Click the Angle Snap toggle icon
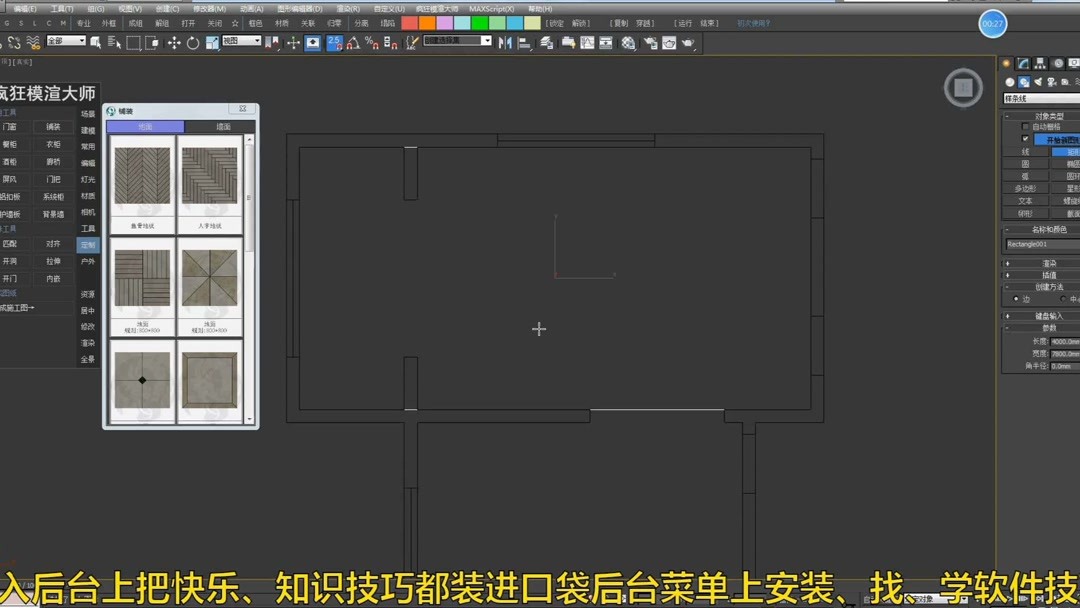The height and width of the screenshot is (608, 1080). [x=351, y=42]
